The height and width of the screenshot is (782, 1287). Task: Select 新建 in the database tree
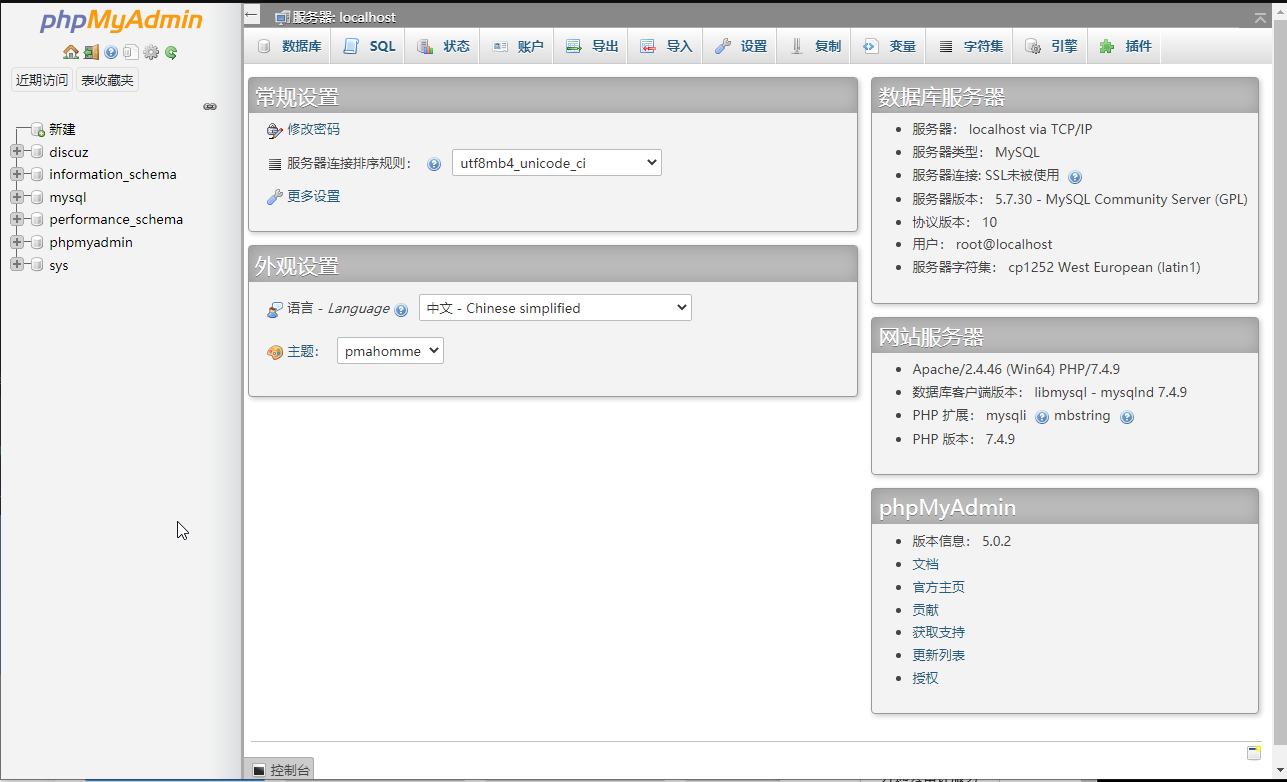(62, 130)
